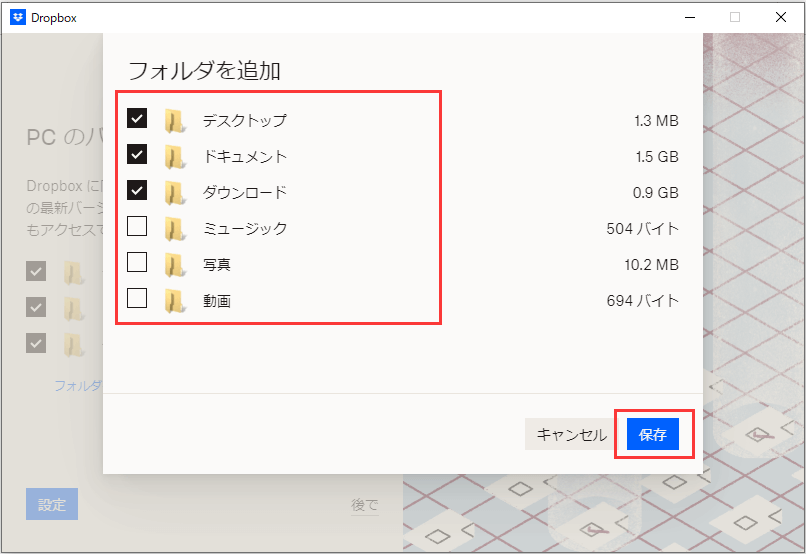Click the 後で link in background window

tap(365, 505)
